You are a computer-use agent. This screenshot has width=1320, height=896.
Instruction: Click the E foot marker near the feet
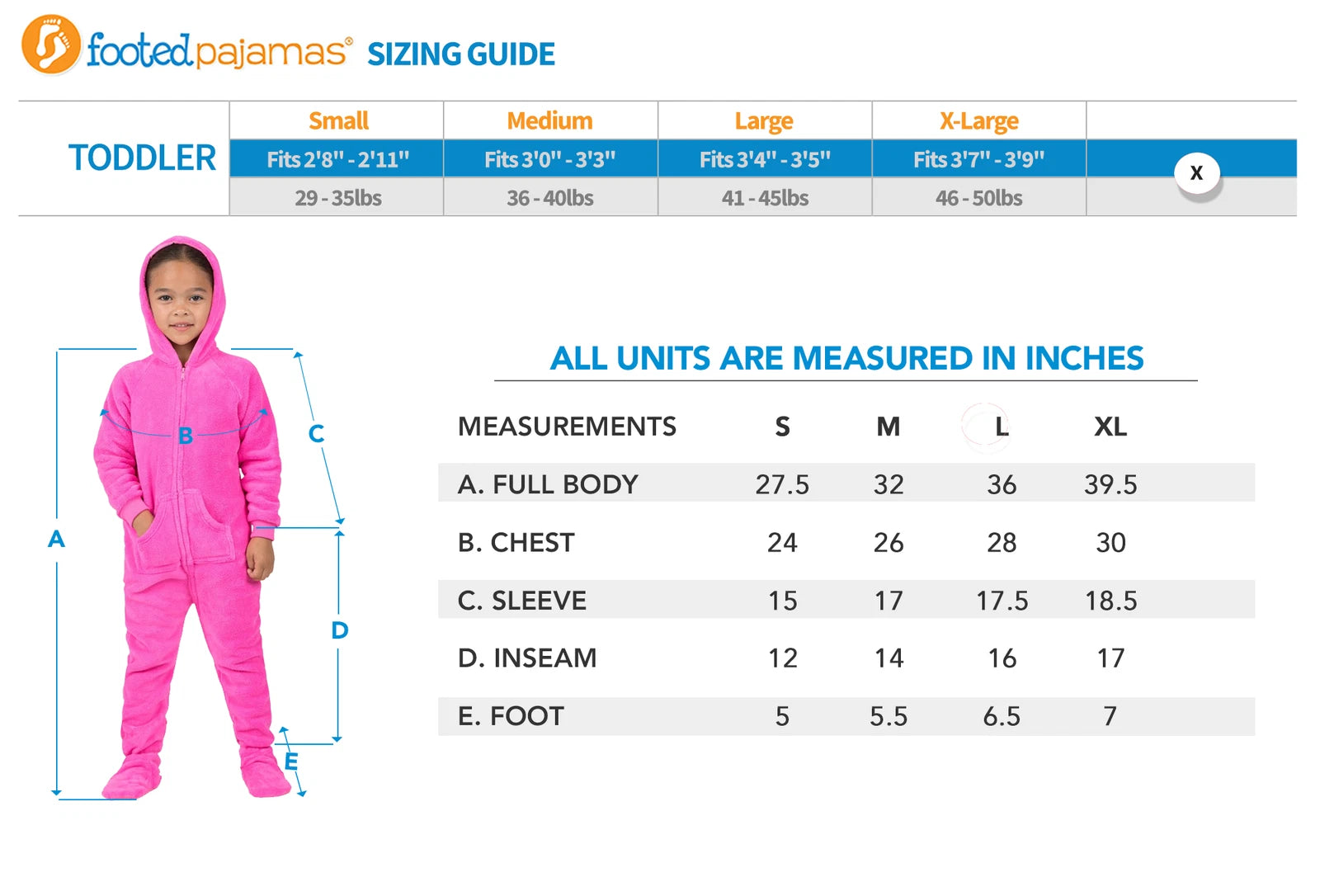point(290,761)
